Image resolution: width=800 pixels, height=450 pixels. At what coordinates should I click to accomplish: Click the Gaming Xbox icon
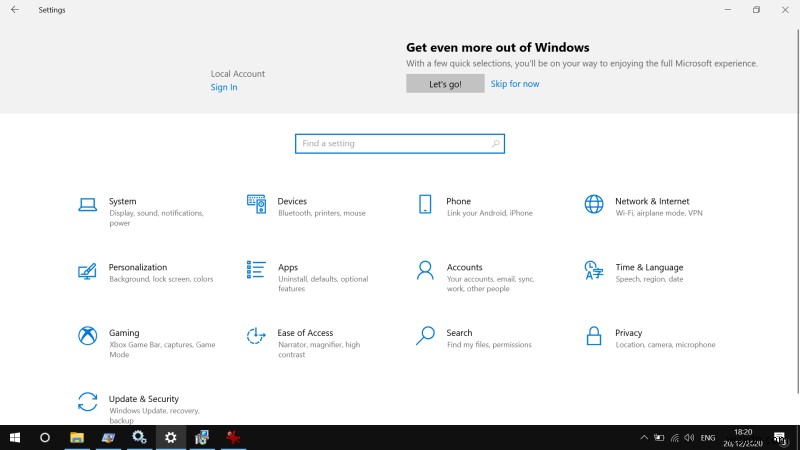point(88,336)
